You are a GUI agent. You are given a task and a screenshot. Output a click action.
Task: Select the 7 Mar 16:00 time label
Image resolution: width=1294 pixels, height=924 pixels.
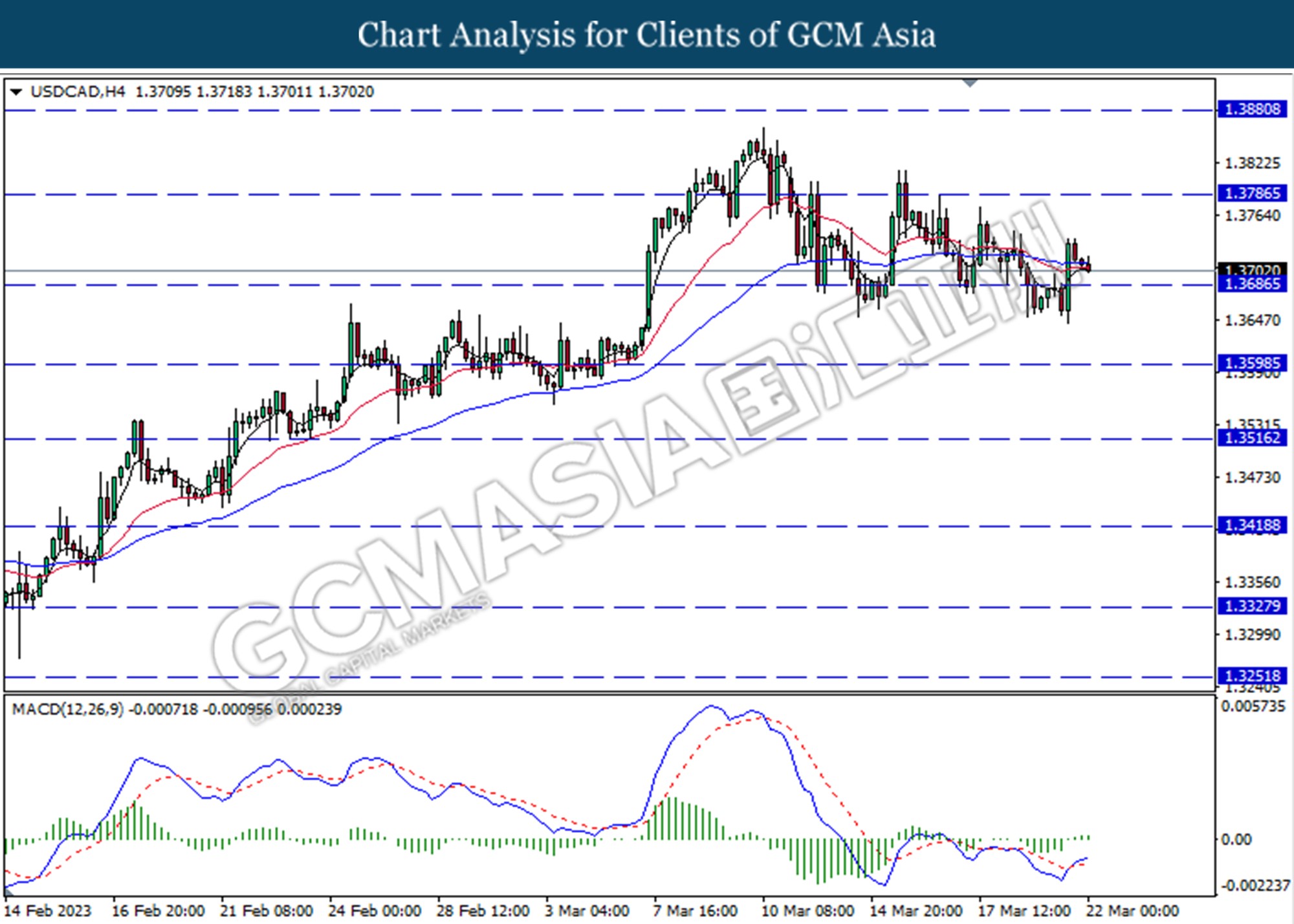(x=696, y=911)
